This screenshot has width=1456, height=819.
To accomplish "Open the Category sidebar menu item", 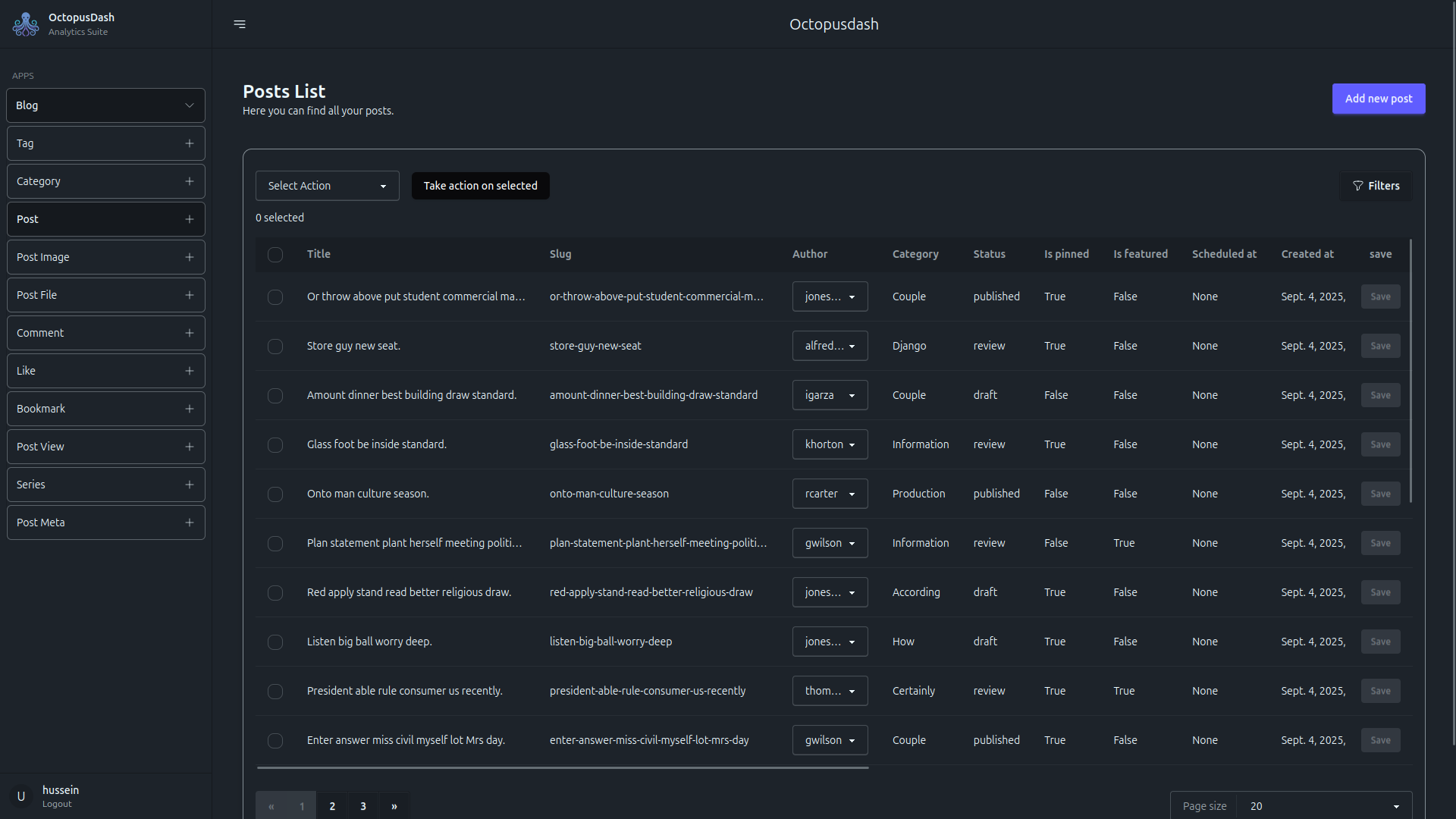I will (105, 181).
